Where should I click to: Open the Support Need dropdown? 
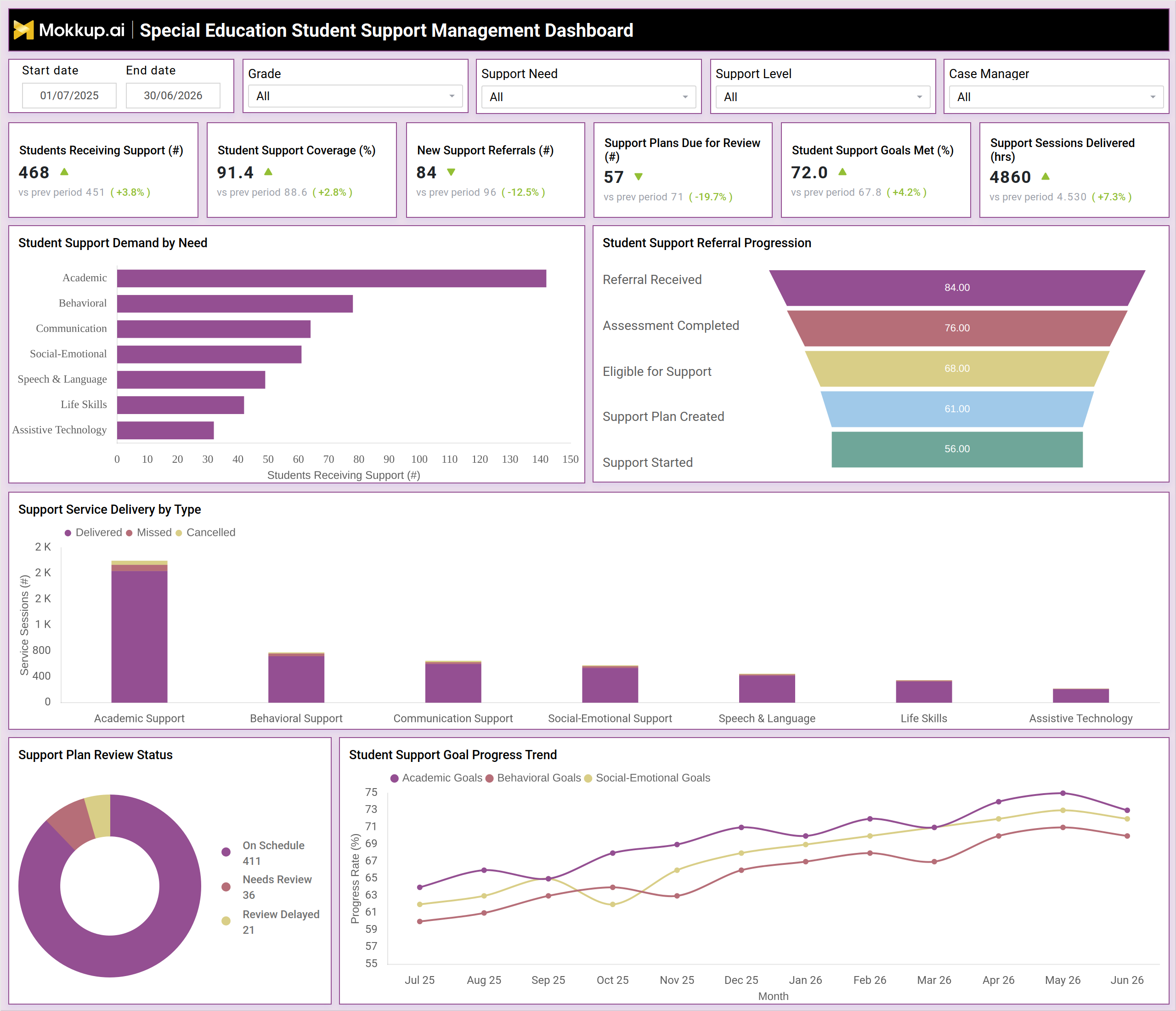(x=588, y=97)
